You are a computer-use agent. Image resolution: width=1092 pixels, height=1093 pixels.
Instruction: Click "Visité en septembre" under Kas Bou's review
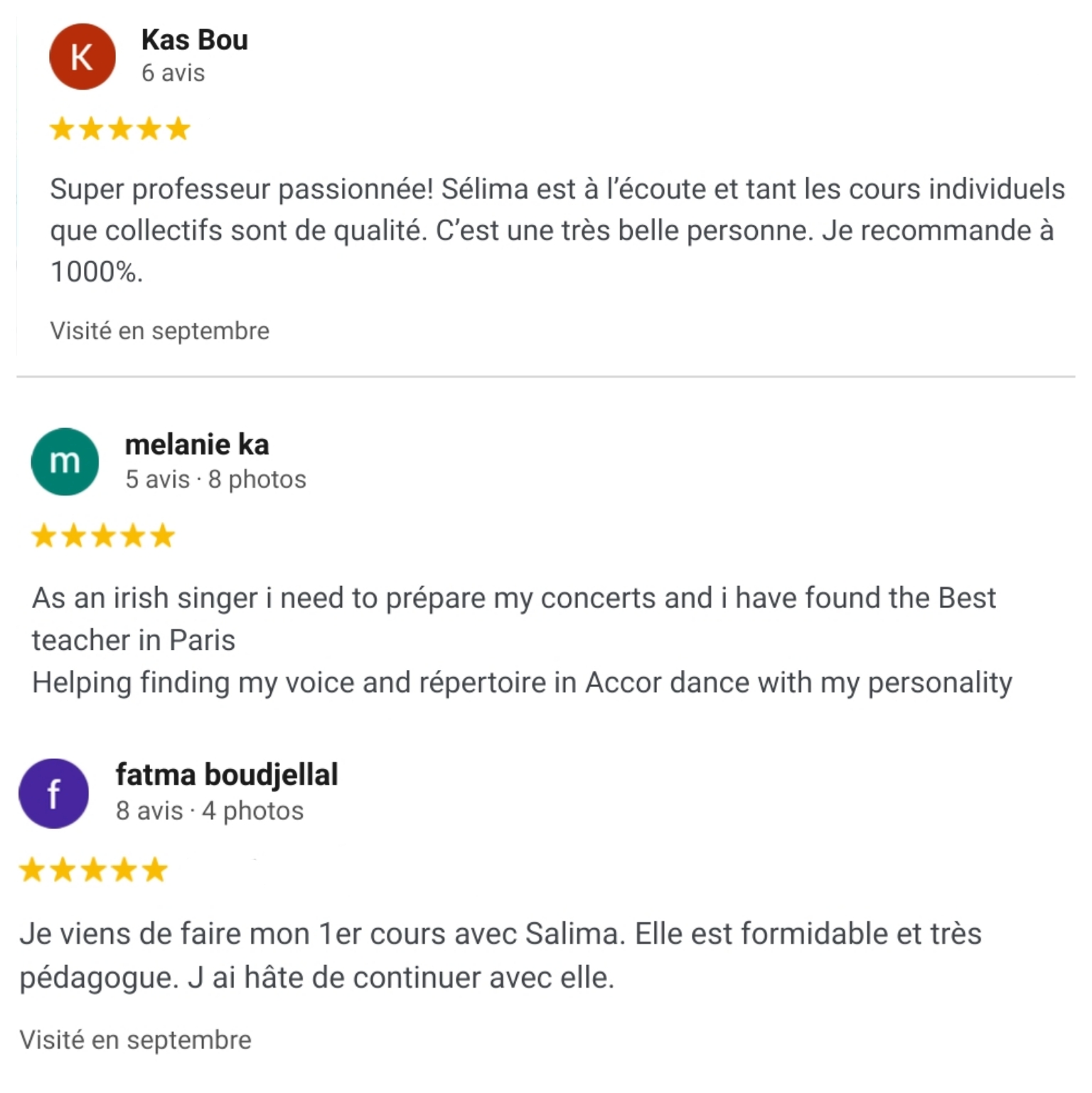[x=160, y=331]
